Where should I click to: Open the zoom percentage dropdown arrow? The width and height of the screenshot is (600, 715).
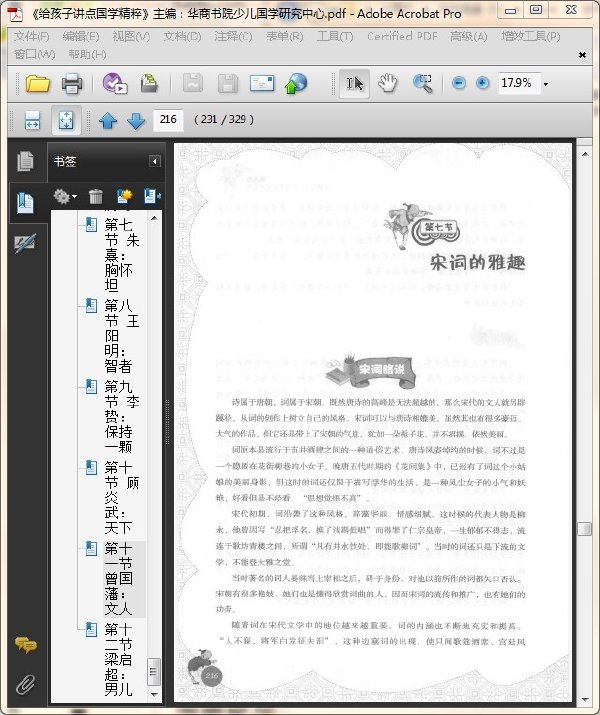pyautogui.click(x=546, y=84)
